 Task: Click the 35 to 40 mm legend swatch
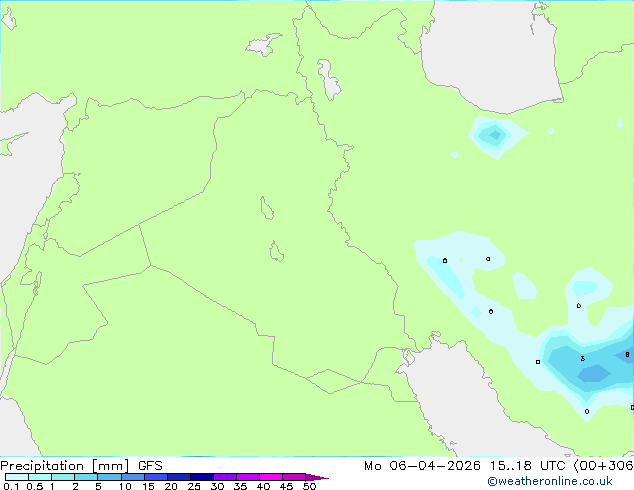248,477
